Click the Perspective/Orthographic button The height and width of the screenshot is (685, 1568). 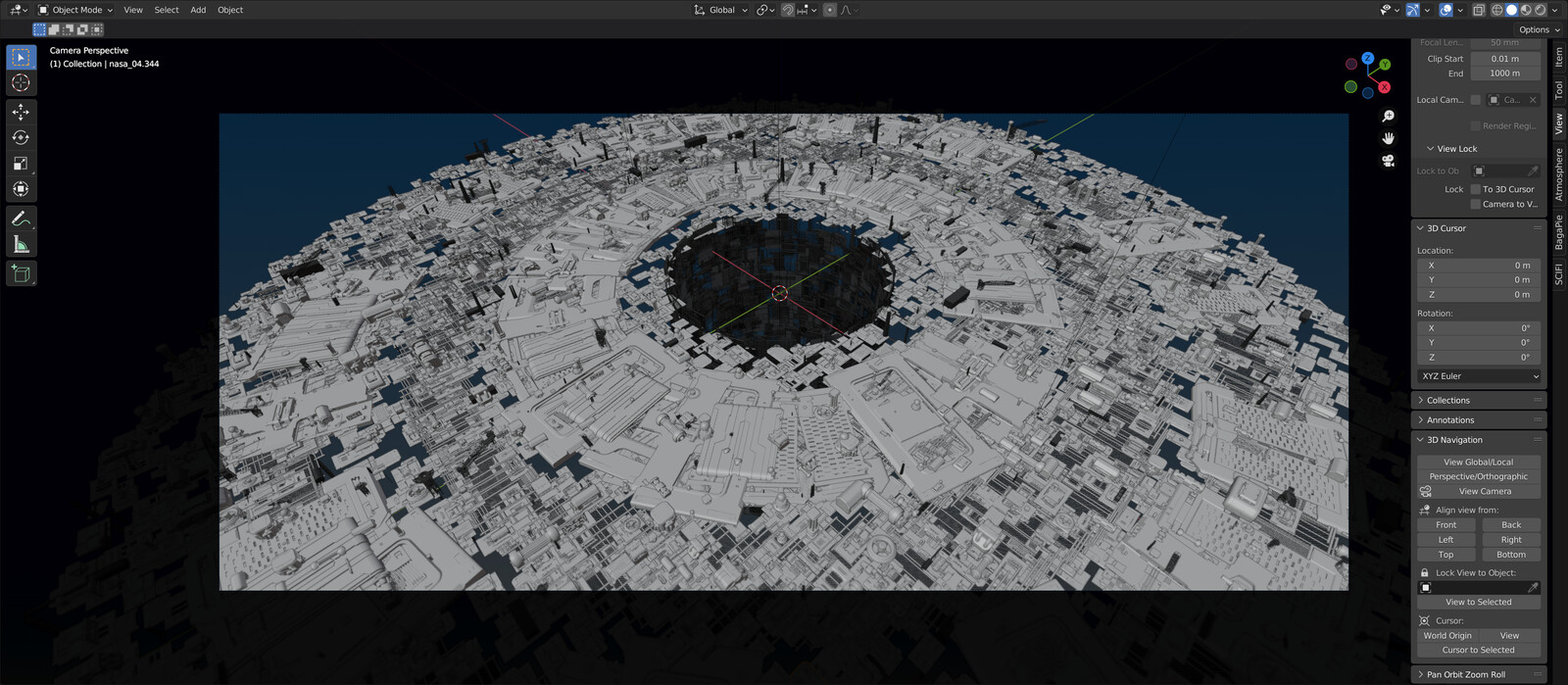(1479, 476)
